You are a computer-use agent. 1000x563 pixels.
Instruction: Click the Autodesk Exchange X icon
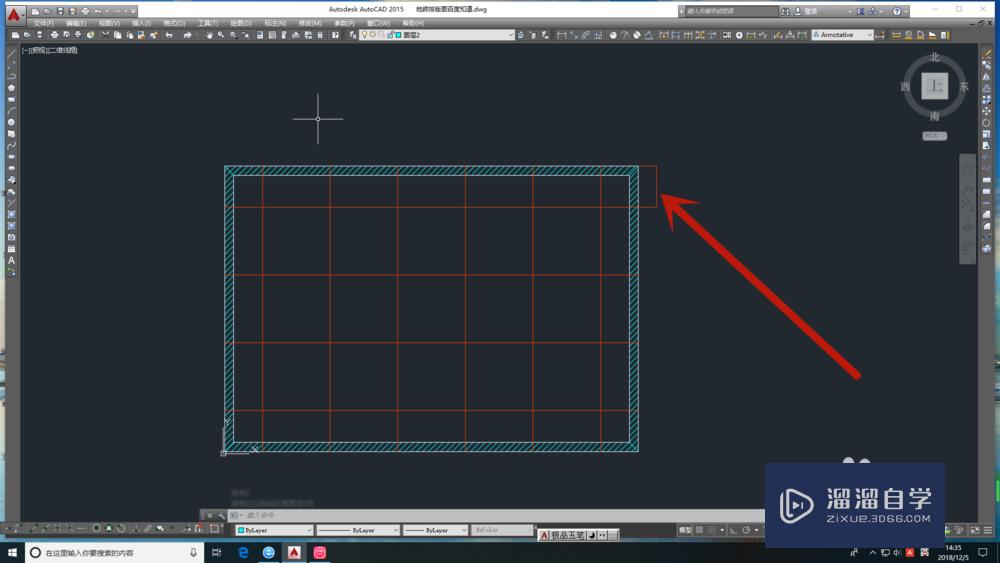pyautogui.click(x=860, y=11)
